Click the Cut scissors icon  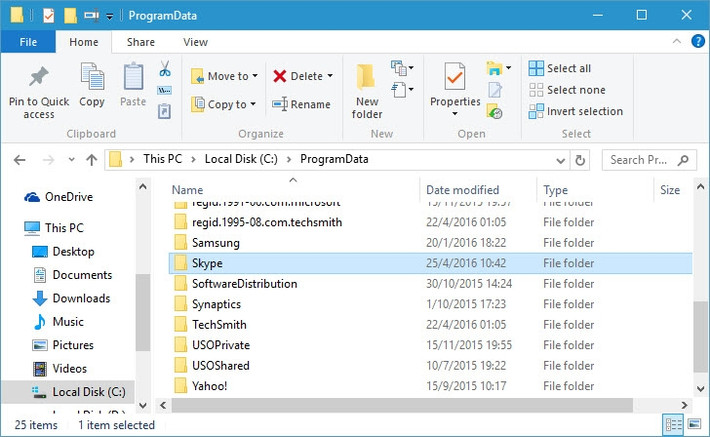point(165,69)
